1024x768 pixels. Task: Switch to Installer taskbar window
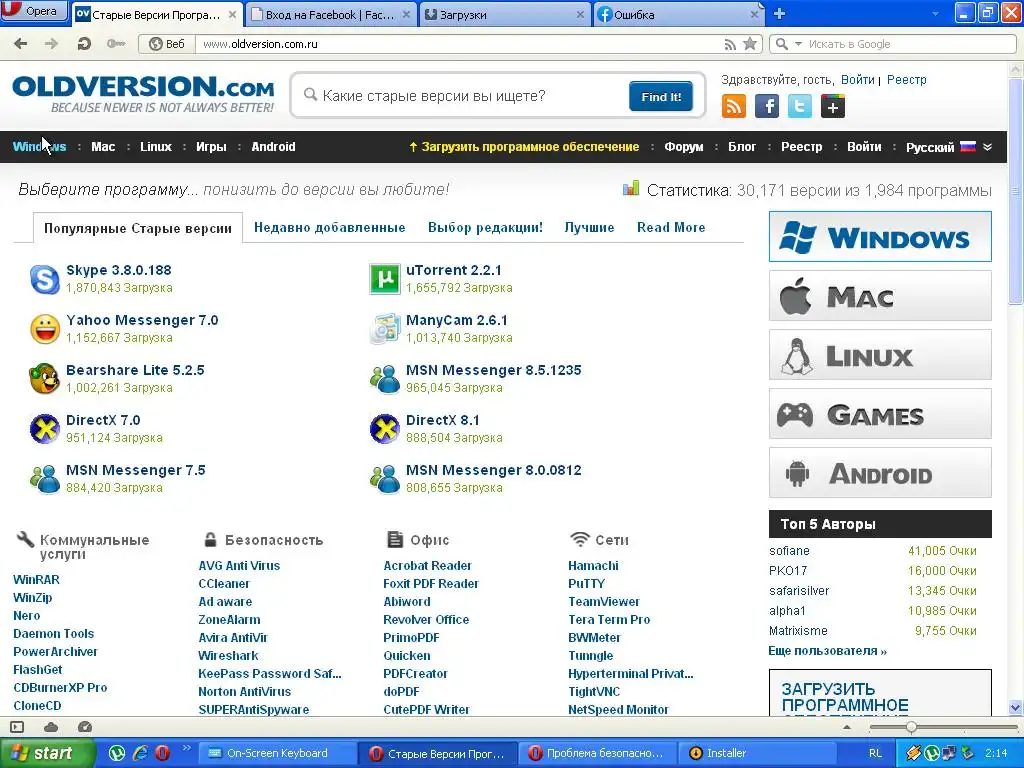[756, 753]
